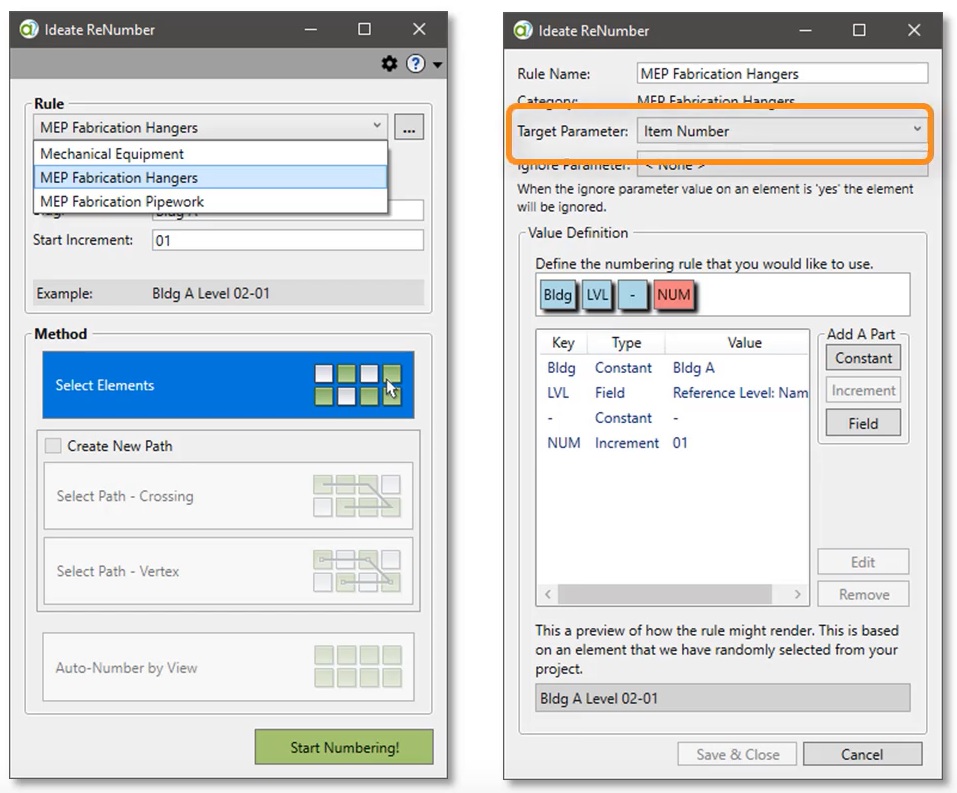
Task: Choose MEP Fabrication Hangers in dropdown list
Action: point(211,178)
